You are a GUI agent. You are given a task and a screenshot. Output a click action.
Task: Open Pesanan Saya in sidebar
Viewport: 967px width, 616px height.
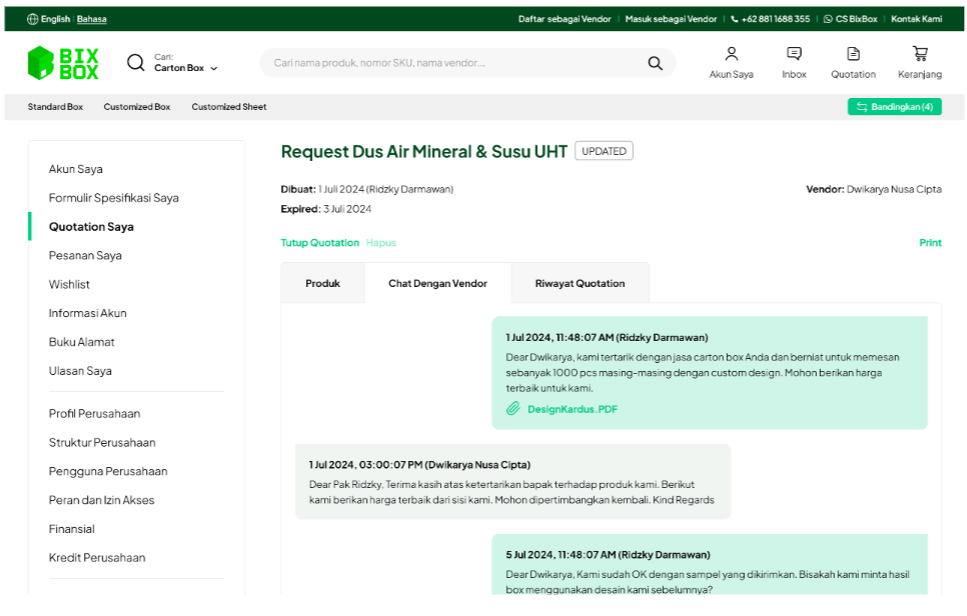85,256
